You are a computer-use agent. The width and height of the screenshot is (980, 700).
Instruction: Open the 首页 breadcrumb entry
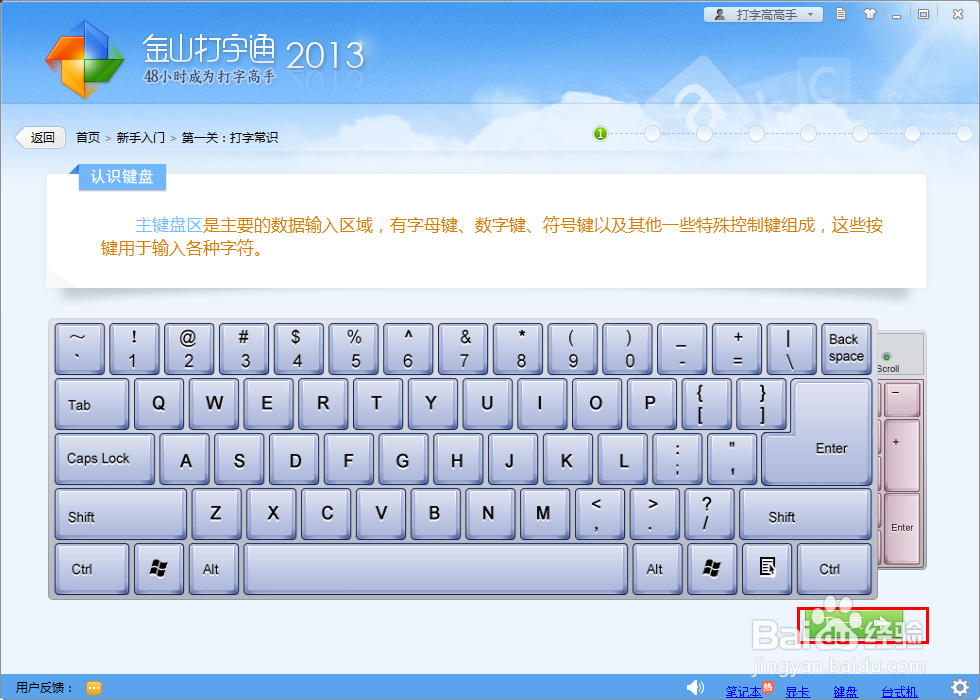tap(86, 137)
